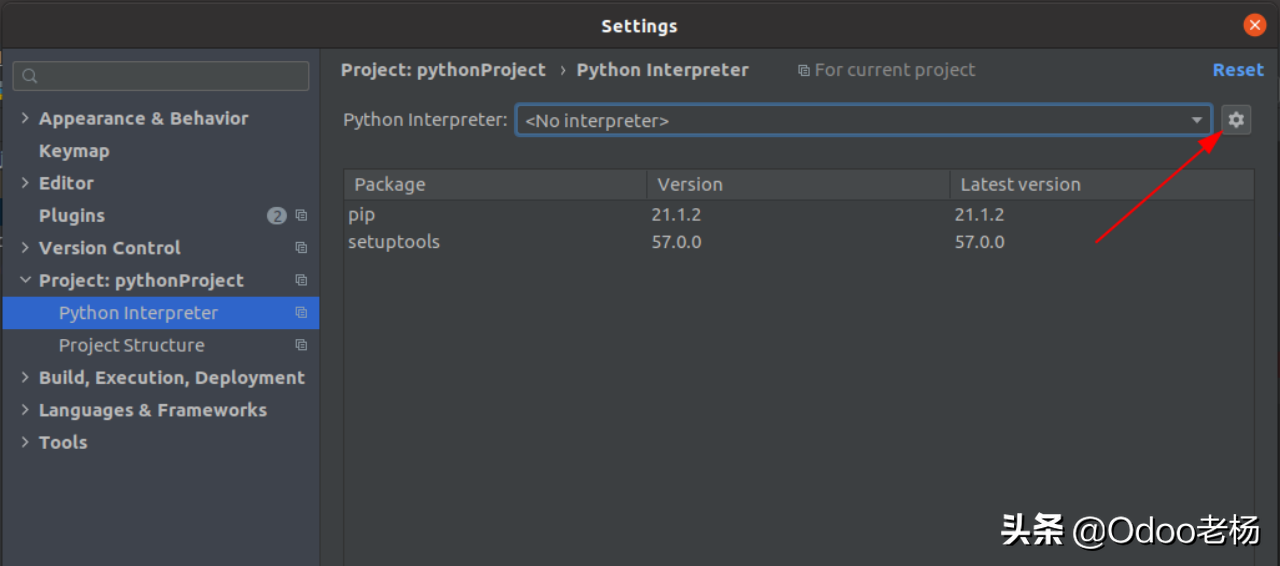The width and height of the screenshot is (1280, 566).
Task: Click pip version 21.1.2 cell
Action: pyautogui.click(x=676, y=214)
